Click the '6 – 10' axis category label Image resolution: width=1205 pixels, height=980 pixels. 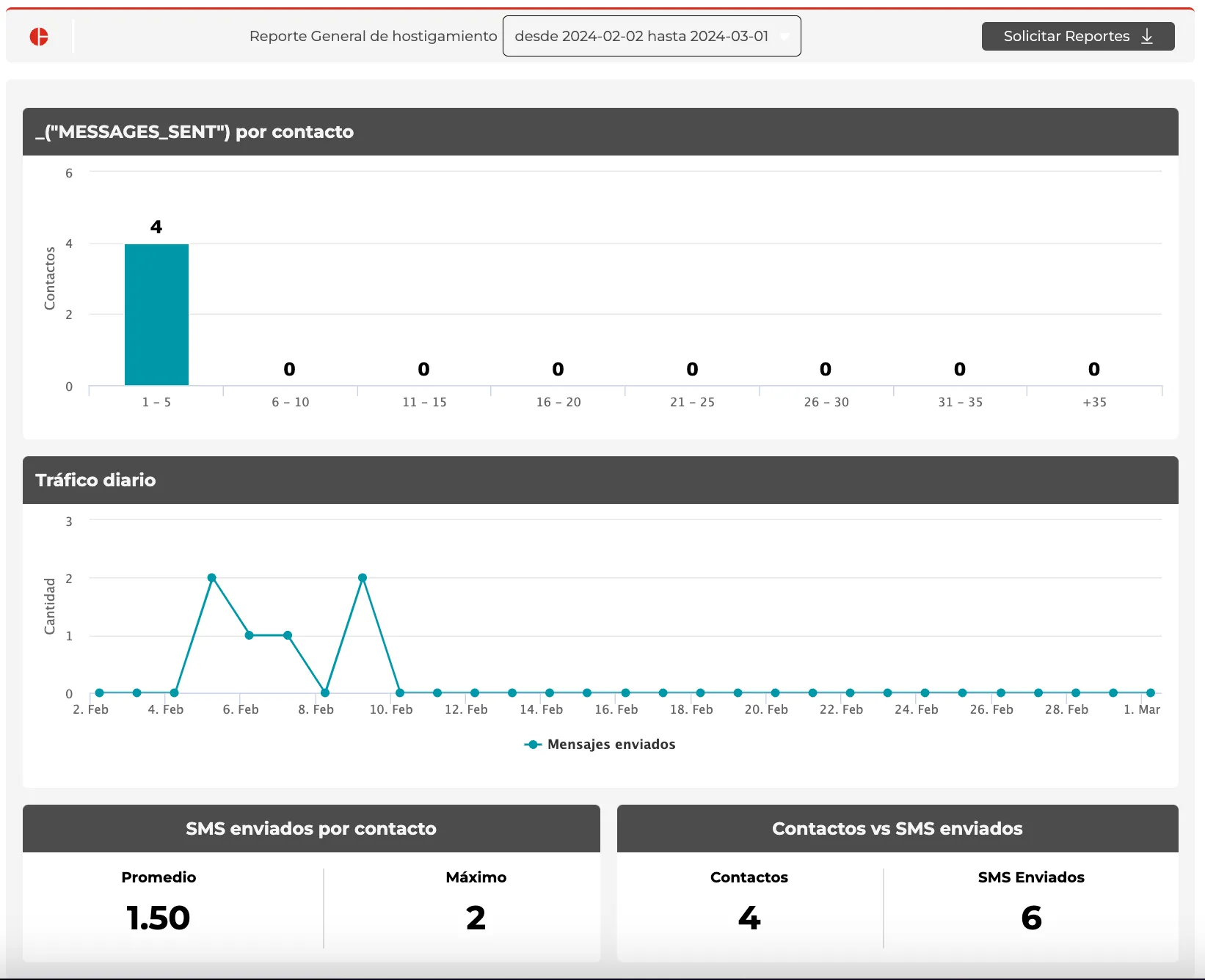[x=291, y=402]
